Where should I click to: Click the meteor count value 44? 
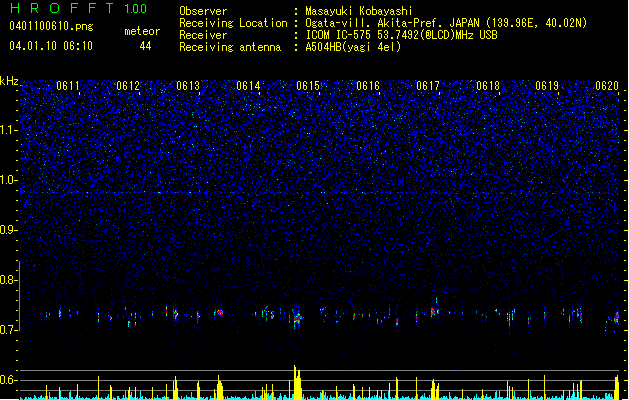tap(145, 46)
